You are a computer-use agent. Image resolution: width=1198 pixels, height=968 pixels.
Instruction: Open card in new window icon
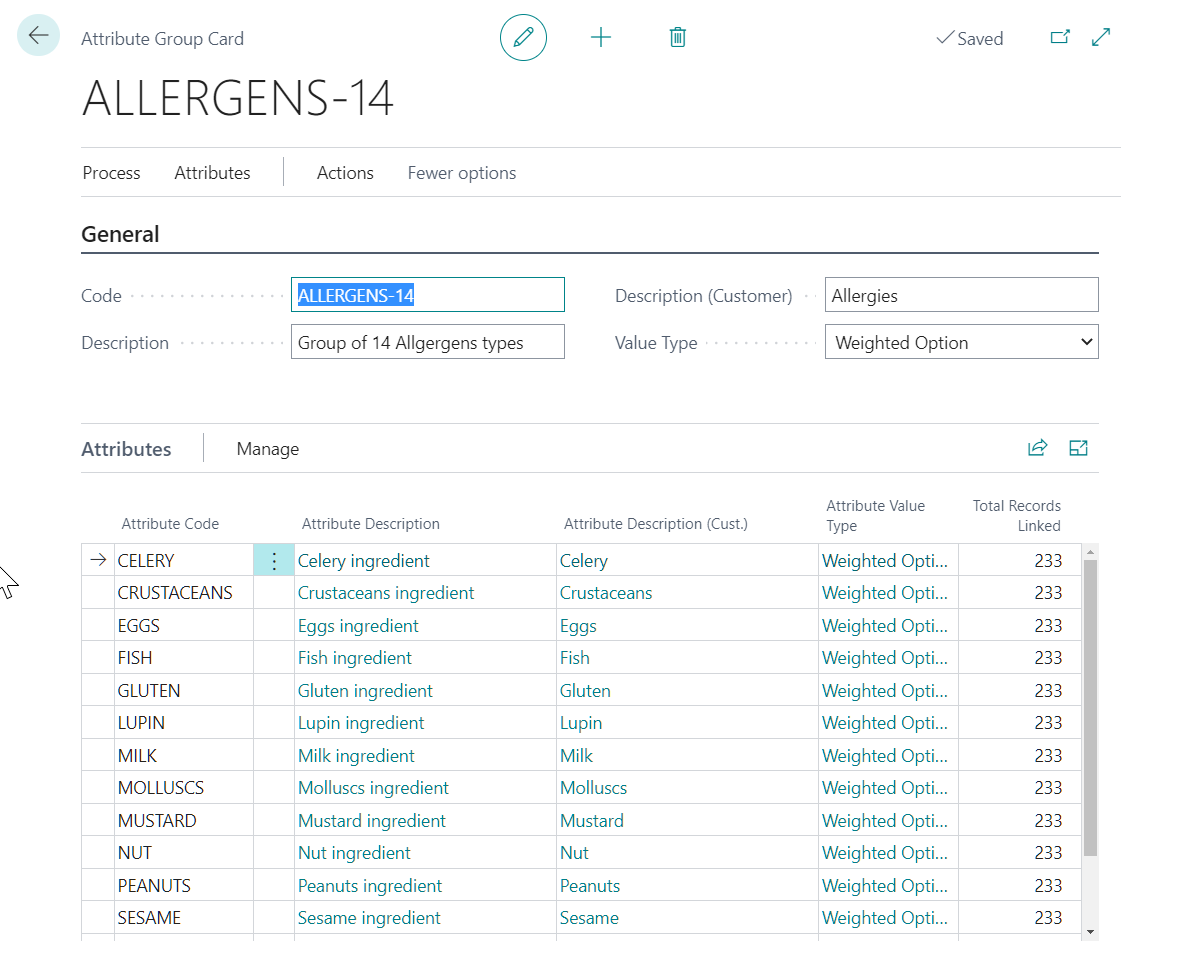pos(1060,37)
